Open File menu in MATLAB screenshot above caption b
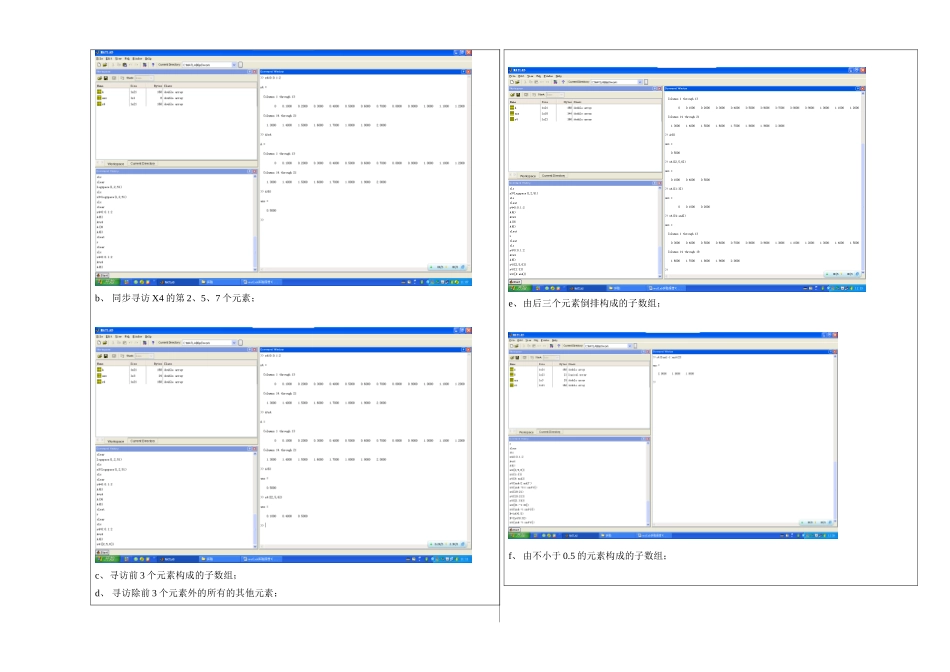The image size is (950, 672). click(x=99, y=59)
